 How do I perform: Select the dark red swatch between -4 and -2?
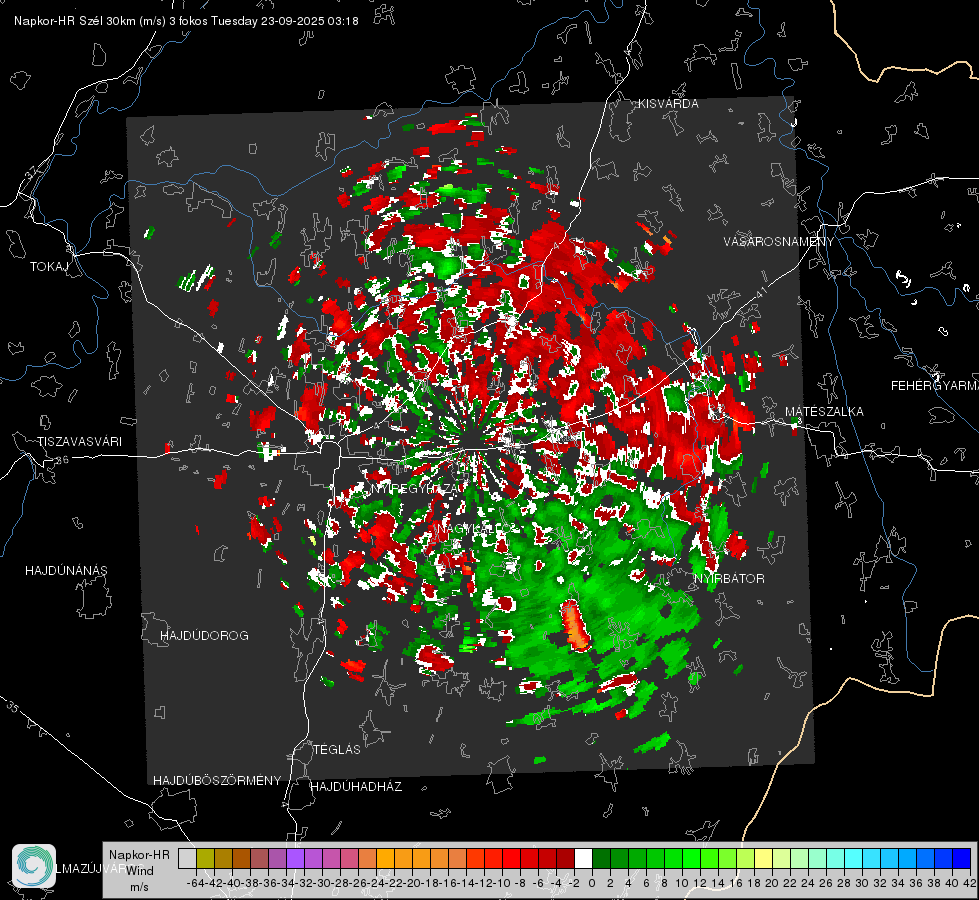click(x=566, y=858)
